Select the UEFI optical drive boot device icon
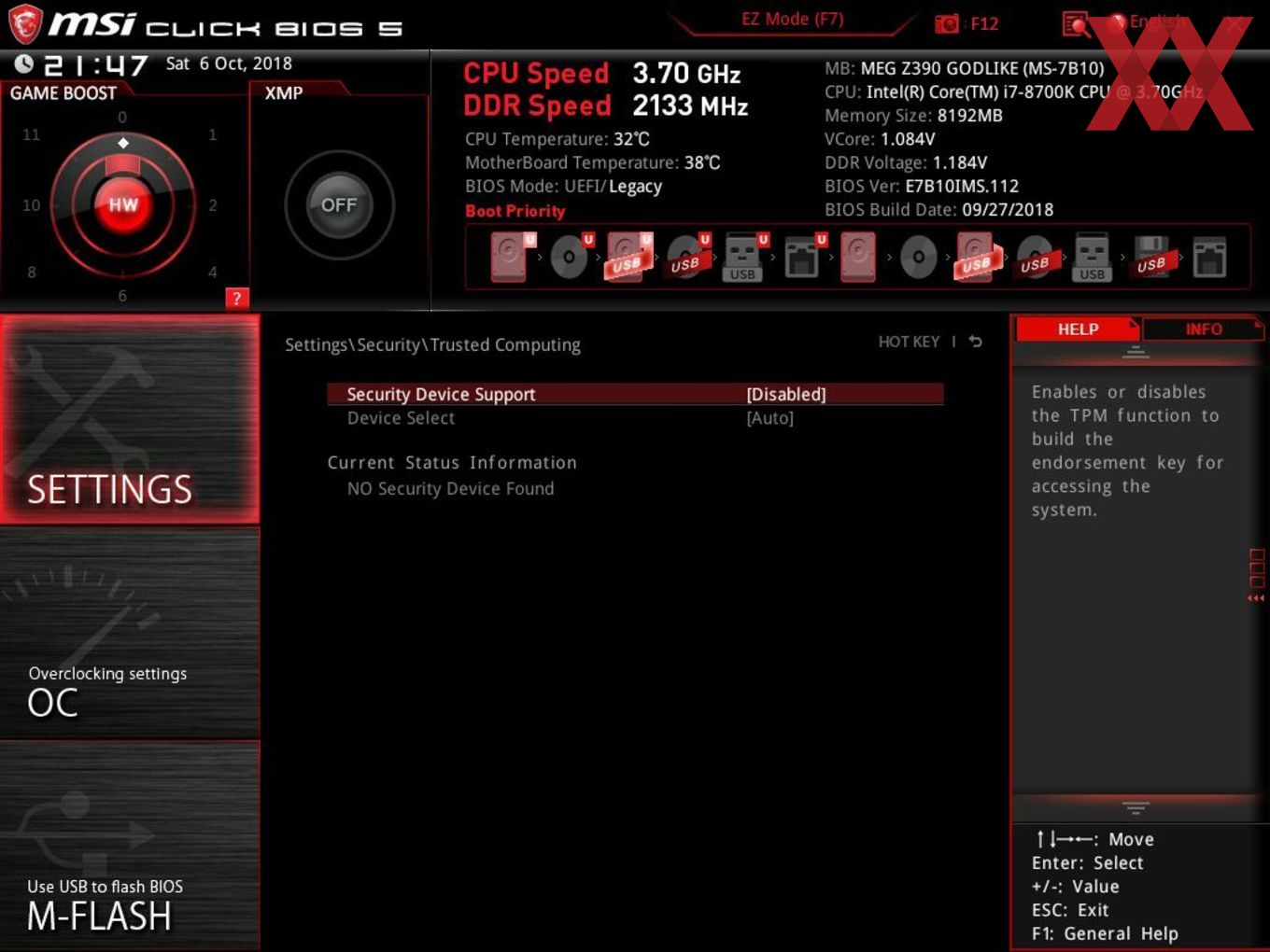 pyautogui.click(x=571, y=257)
